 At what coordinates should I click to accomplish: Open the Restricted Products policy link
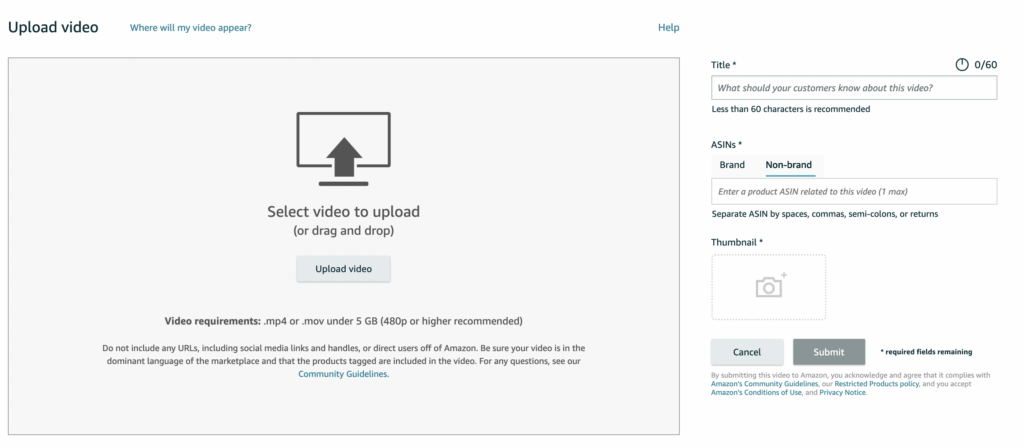876,384
